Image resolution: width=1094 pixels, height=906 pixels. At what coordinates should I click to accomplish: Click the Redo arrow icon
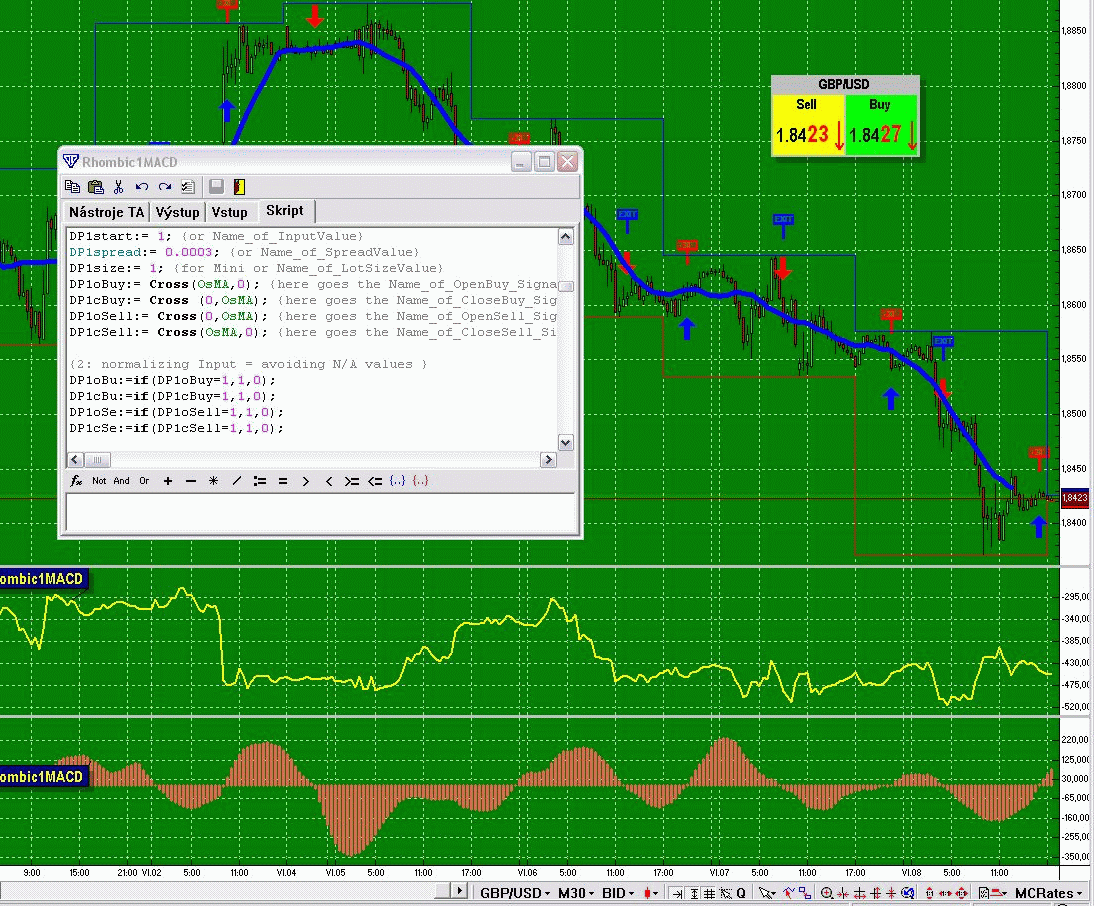165,187
